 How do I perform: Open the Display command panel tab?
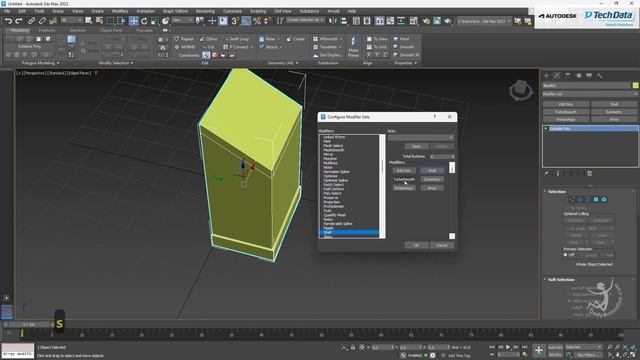589,76
